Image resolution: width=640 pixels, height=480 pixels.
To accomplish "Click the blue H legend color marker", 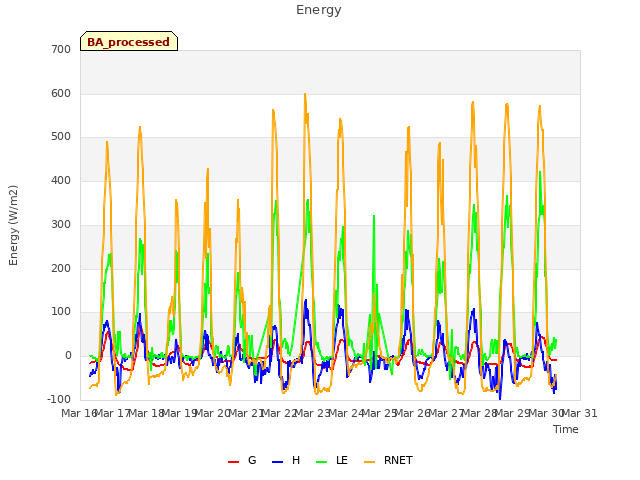I will coord(277,462).
